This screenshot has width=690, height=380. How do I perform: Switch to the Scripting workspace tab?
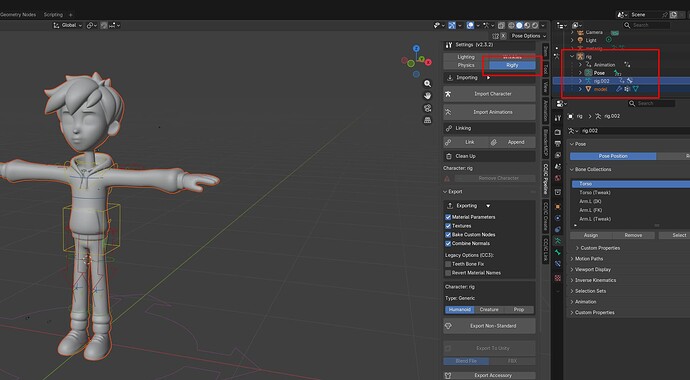[x=53, y=15]
